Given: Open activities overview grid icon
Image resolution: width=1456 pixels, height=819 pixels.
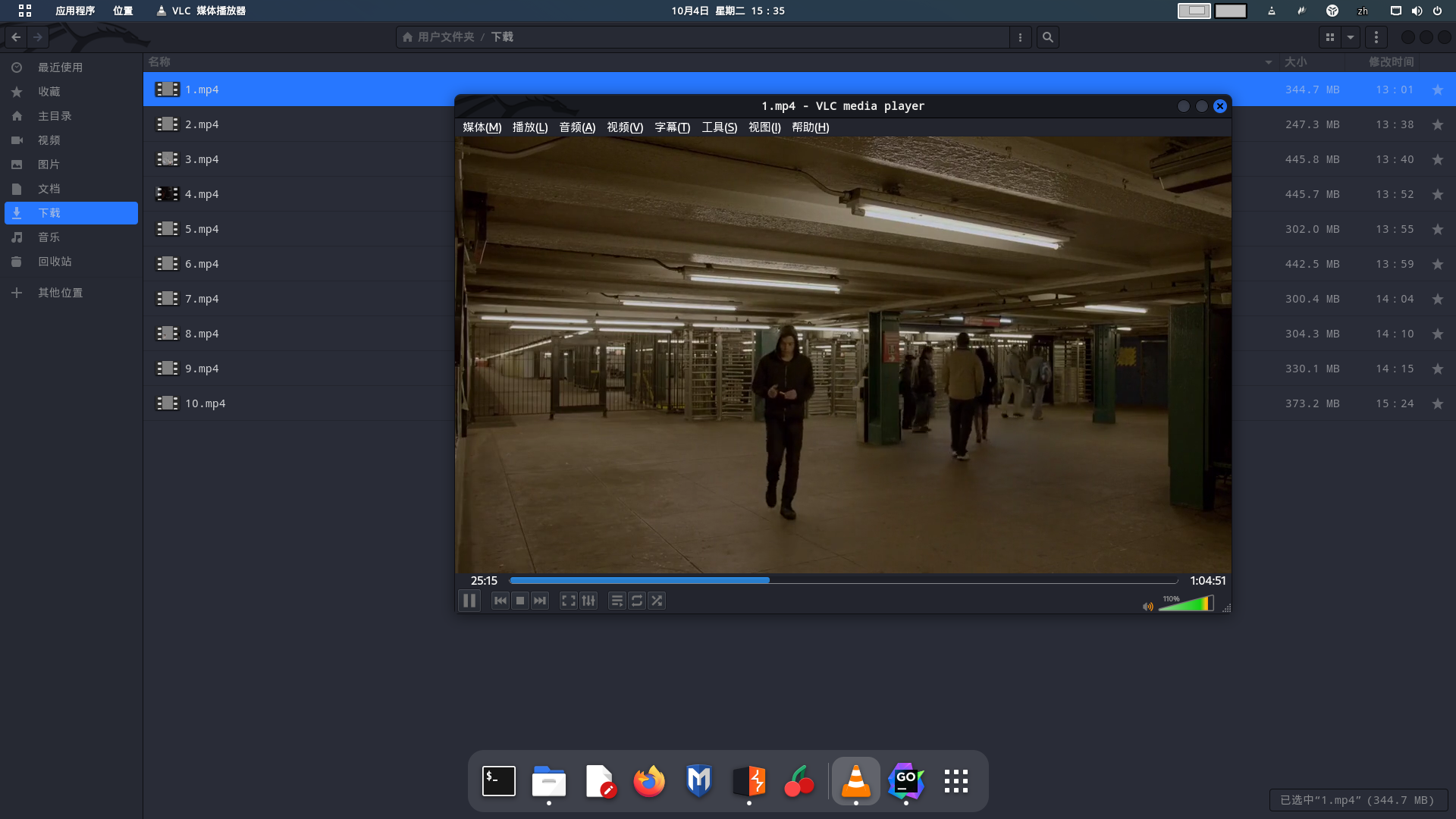Looking at the screenshot, I should point(25,11).
